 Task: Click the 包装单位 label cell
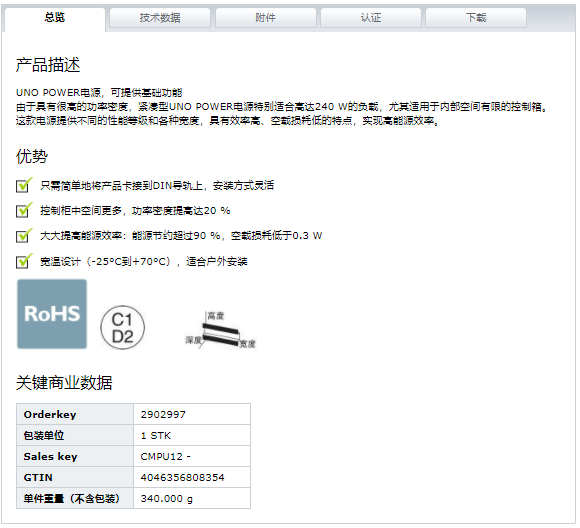[x=75, y=435]
